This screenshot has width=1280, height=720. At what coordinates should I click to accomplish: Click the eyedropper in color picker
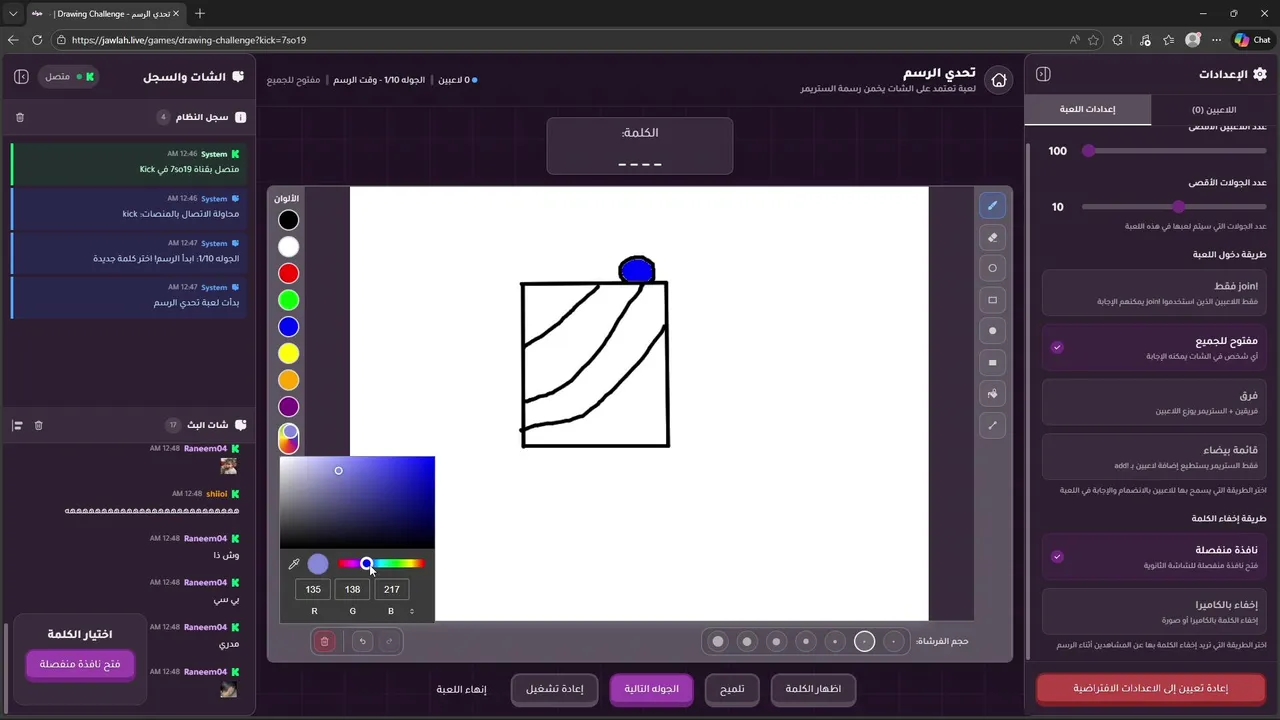tap(294, 564)
